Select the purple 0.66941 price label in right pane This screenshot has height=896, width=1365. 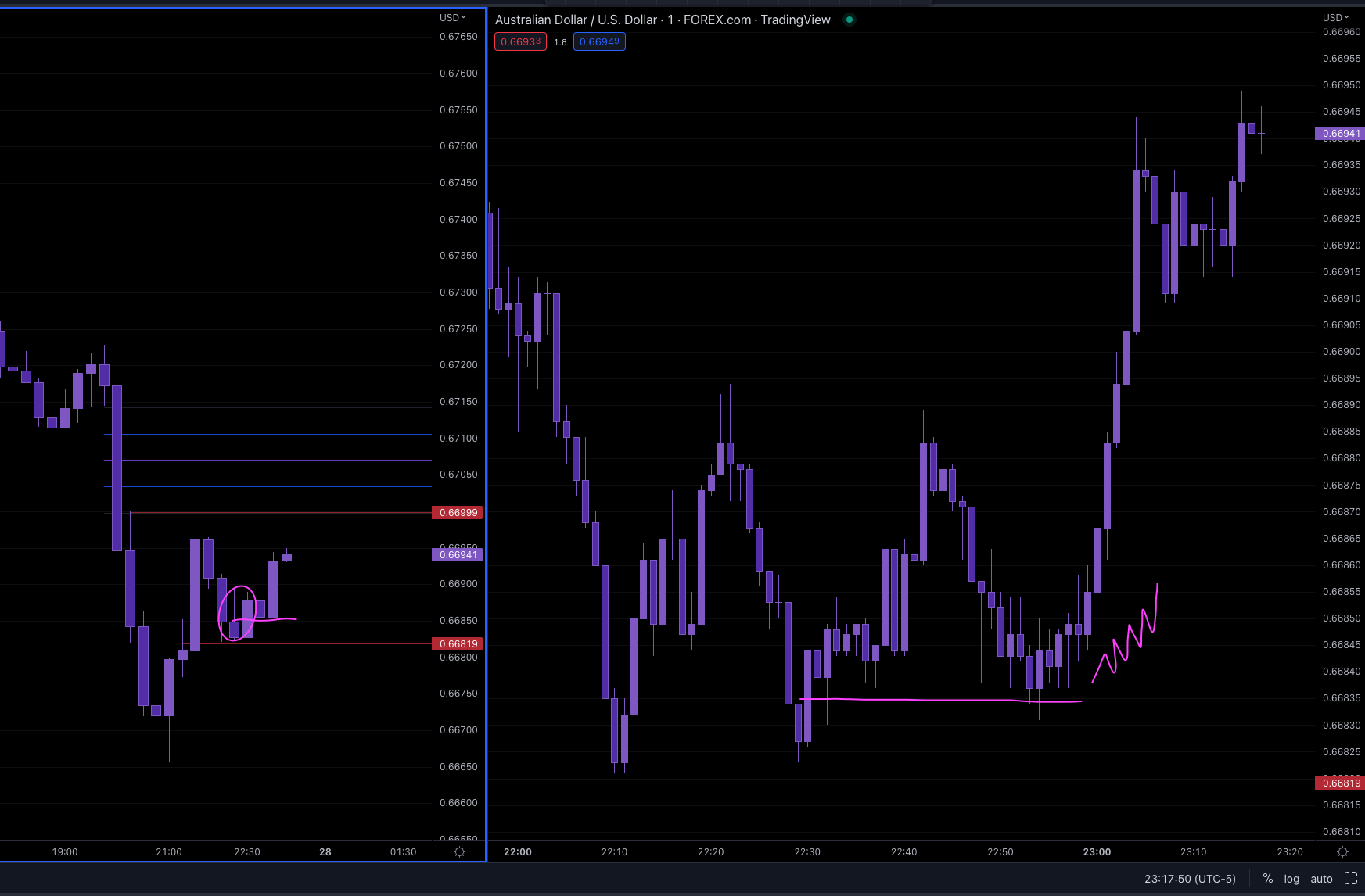(1341, 134)
